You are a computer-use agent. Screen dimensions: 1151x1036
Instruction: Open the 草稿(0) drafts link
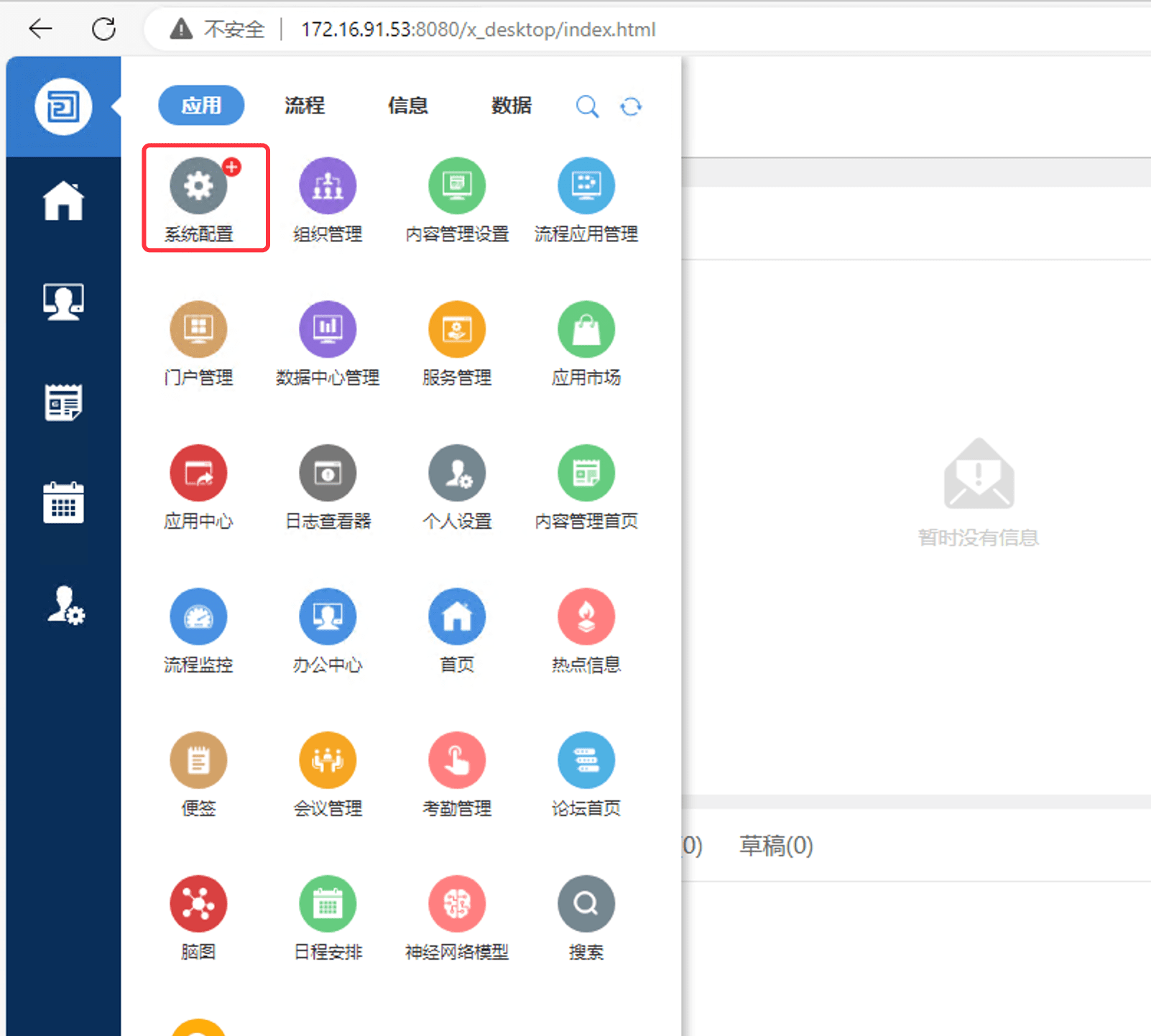point(776,846)
